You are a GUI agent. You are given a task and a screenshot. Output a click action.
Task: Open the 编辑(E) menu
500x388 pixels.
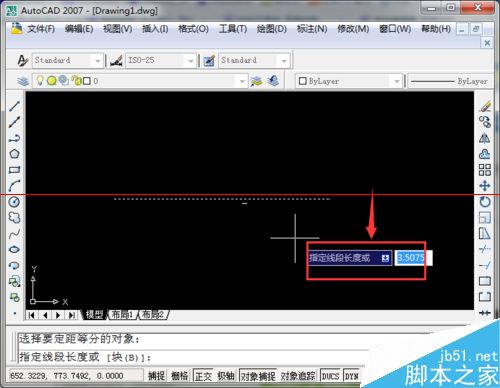point(79,29)
